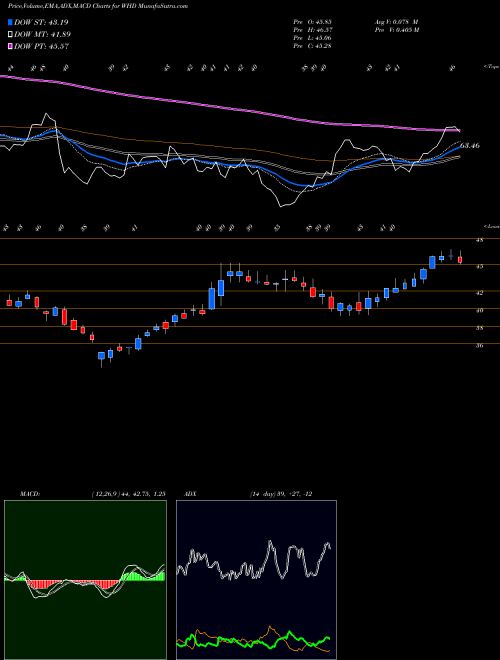This screenshot has height=660, width=500.
Task: Click the last red candlestick on the price chart
Action: 460,259
